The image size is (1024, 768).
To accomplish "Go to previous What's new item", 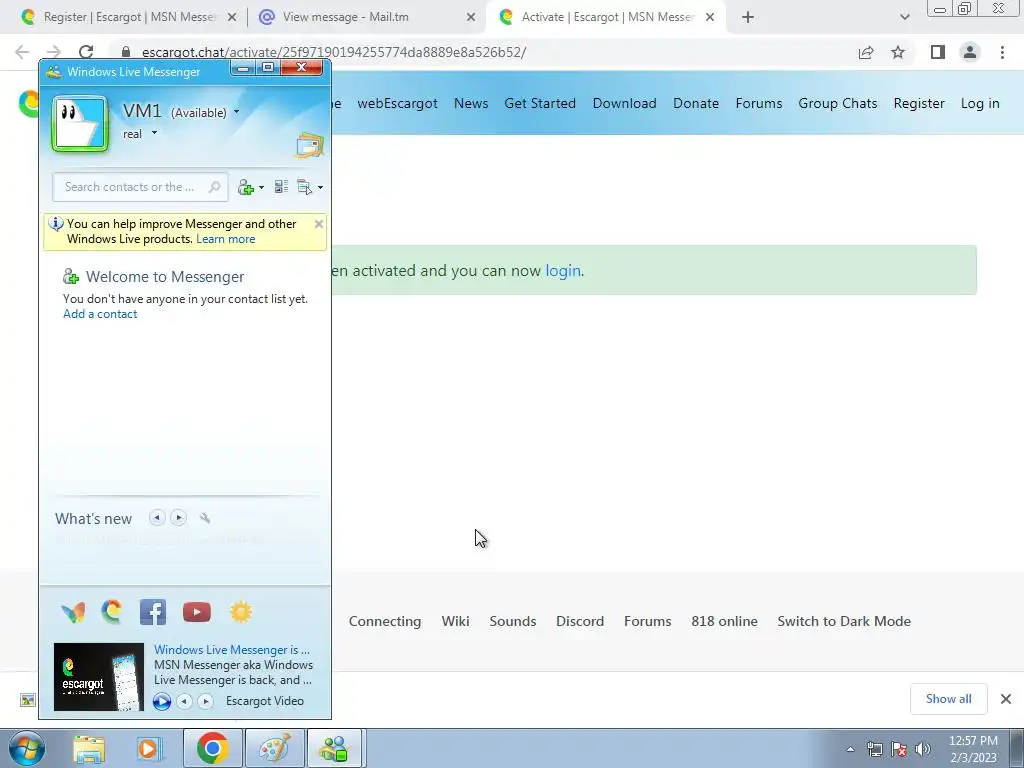I will tap(157, 518).
